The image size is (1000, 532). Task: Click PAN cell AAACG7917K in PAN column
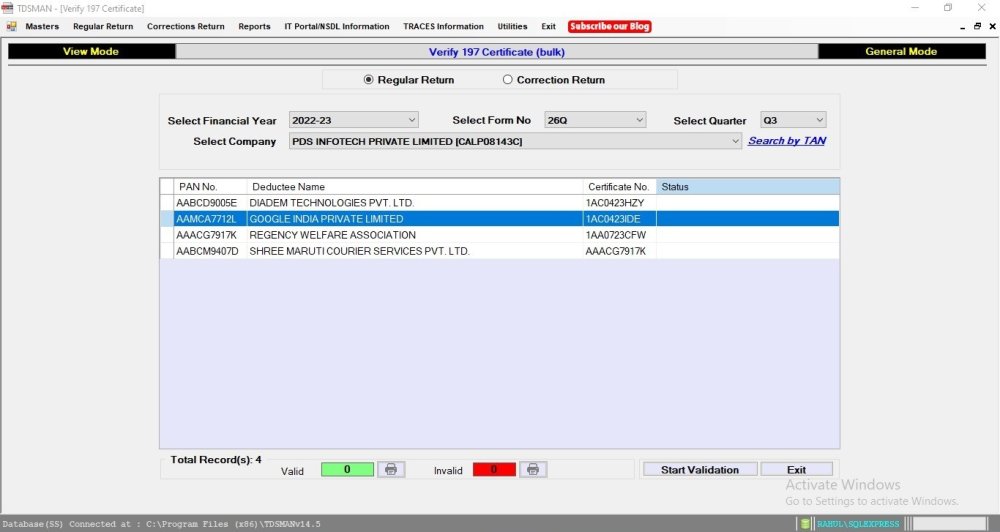pos(210,235)
